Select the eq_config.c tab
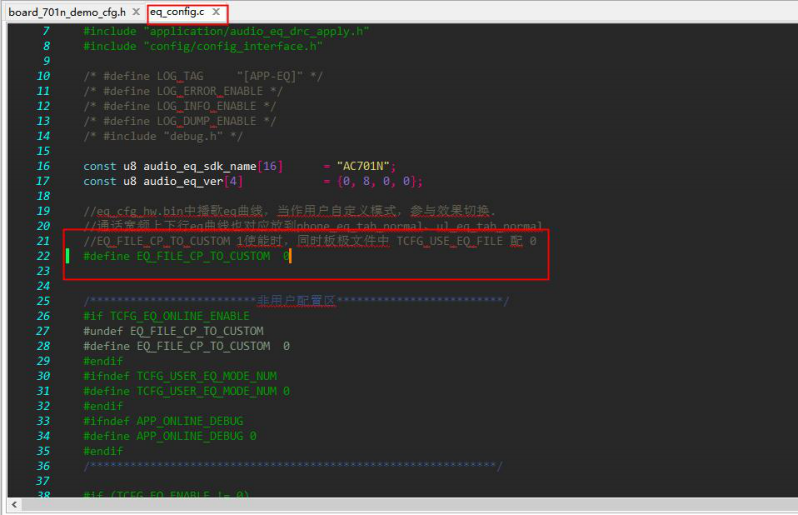The image size is (798, 515). click(177, 12)
